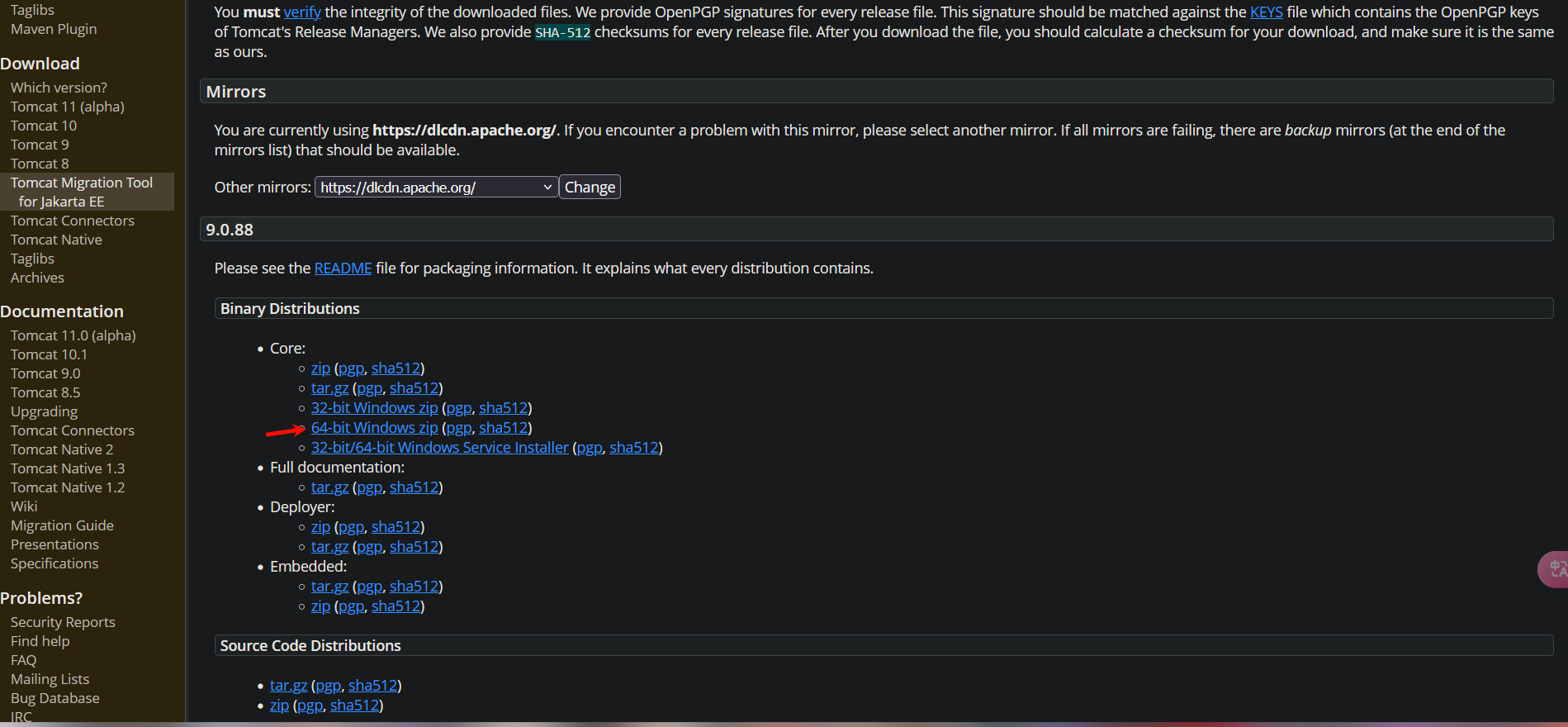
Task: Open the Wiki sidebar link
Action: coord(24,506)
